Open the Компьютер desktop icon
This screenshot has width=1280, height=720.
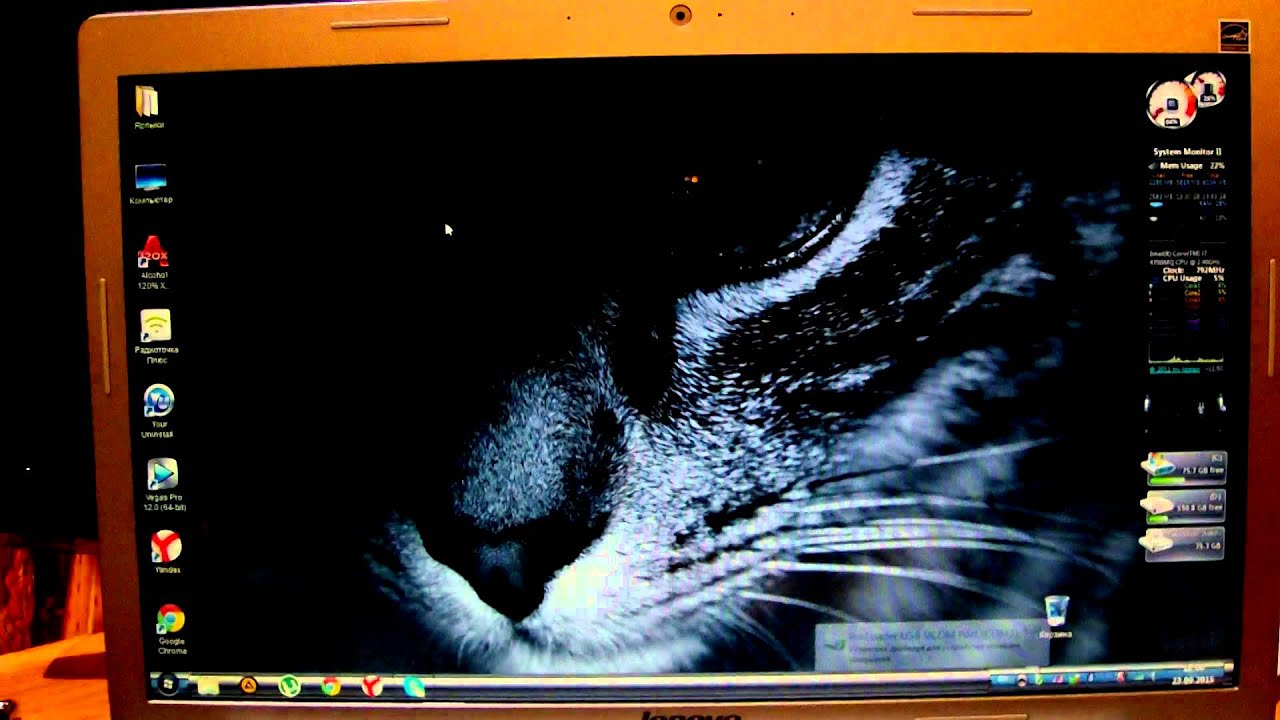coord(151,184)
